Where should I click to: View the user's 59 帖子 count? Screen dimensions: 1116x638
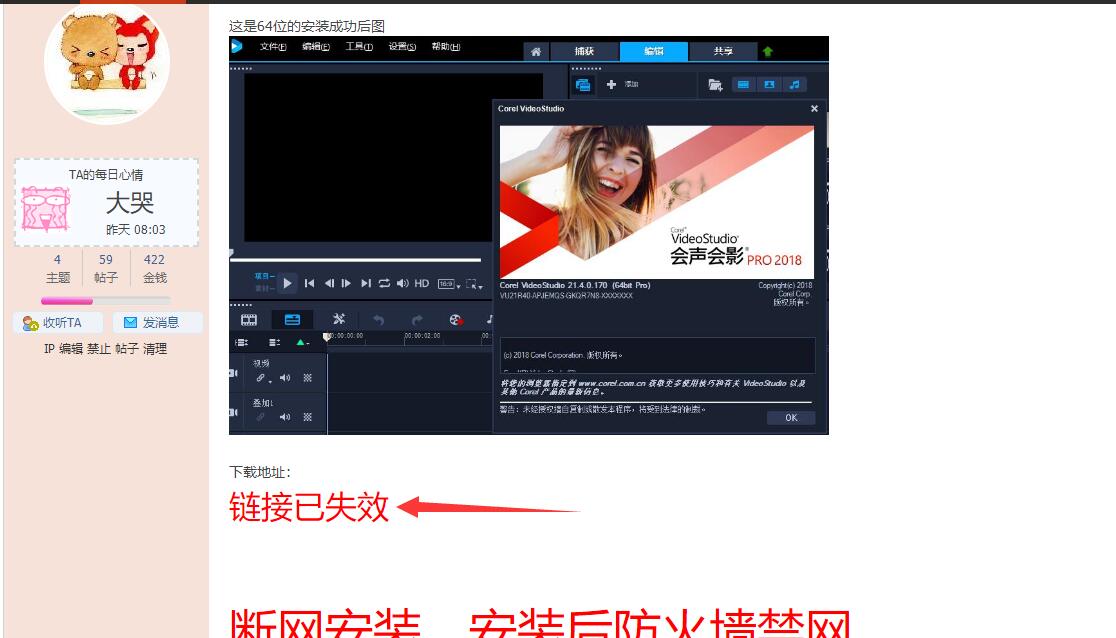[106, 268]
